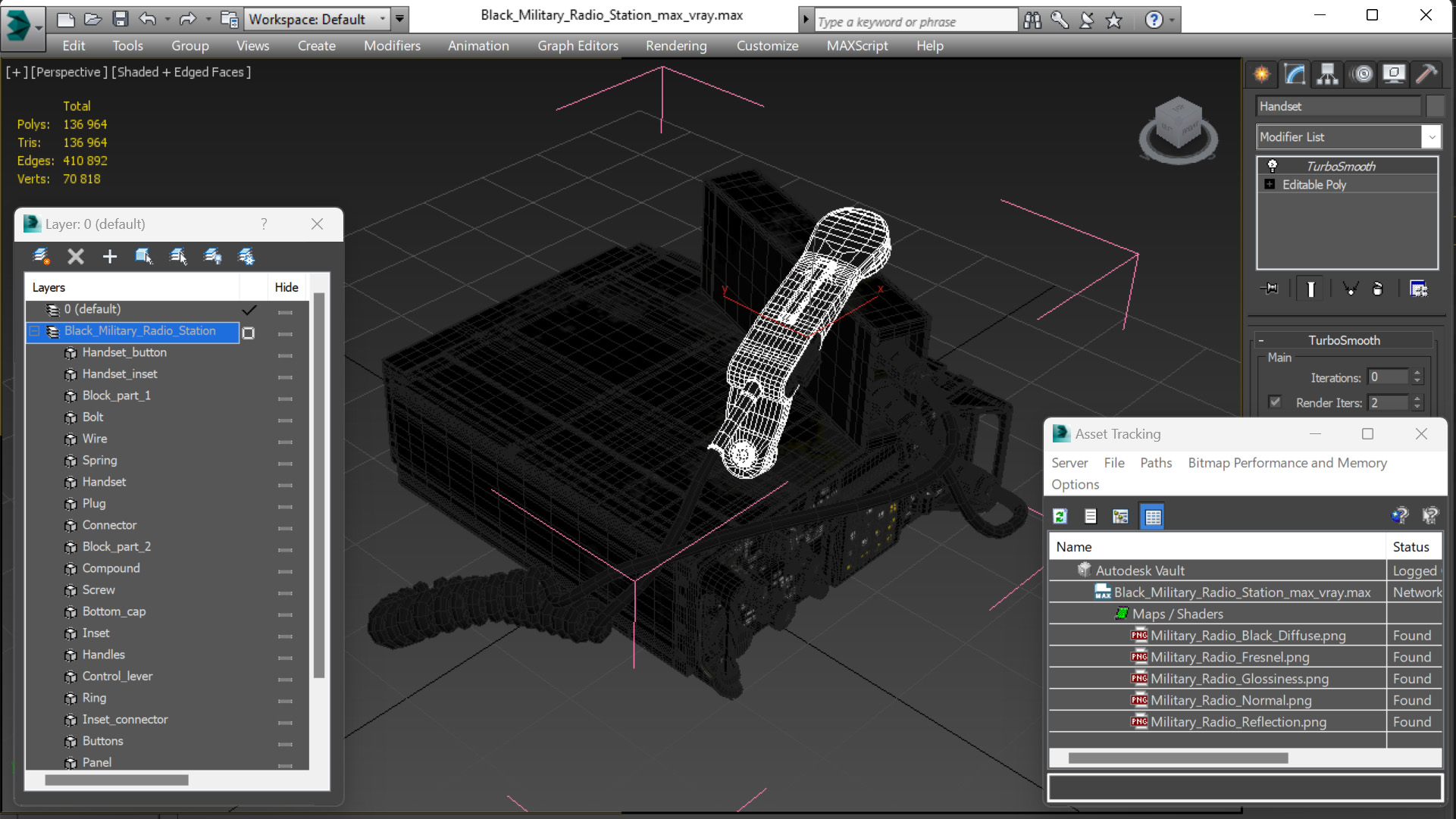Viewport: 1456px width, 819px height.
Task: Click the Shaded + Edged Faces label
Action: tap(181, 72)
